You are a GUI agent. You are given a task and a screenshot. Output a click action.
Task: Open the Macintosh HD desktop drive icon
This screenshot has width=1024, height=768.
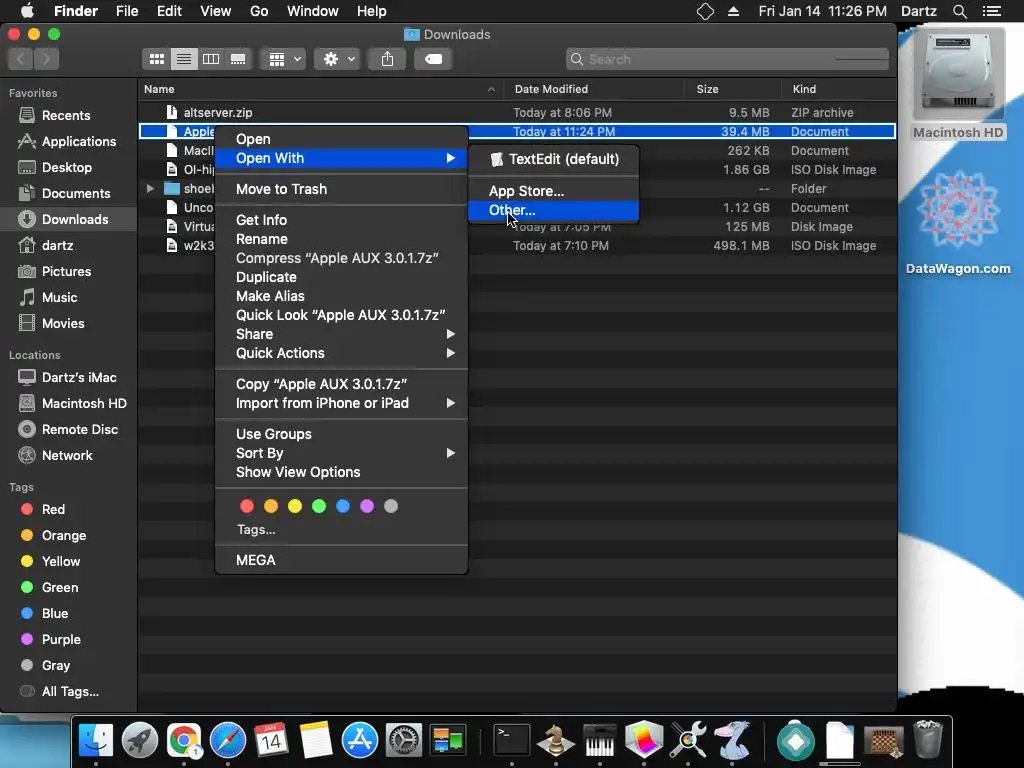[958, 84]
